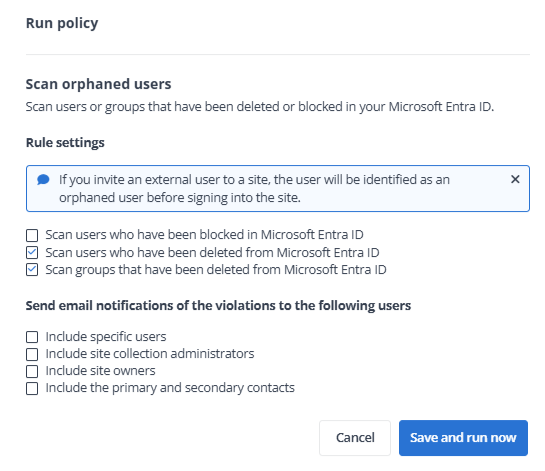The image size is (545, 471).
Task: Click the blue speech bubble info icon
Action: click(x=43, y=180)
